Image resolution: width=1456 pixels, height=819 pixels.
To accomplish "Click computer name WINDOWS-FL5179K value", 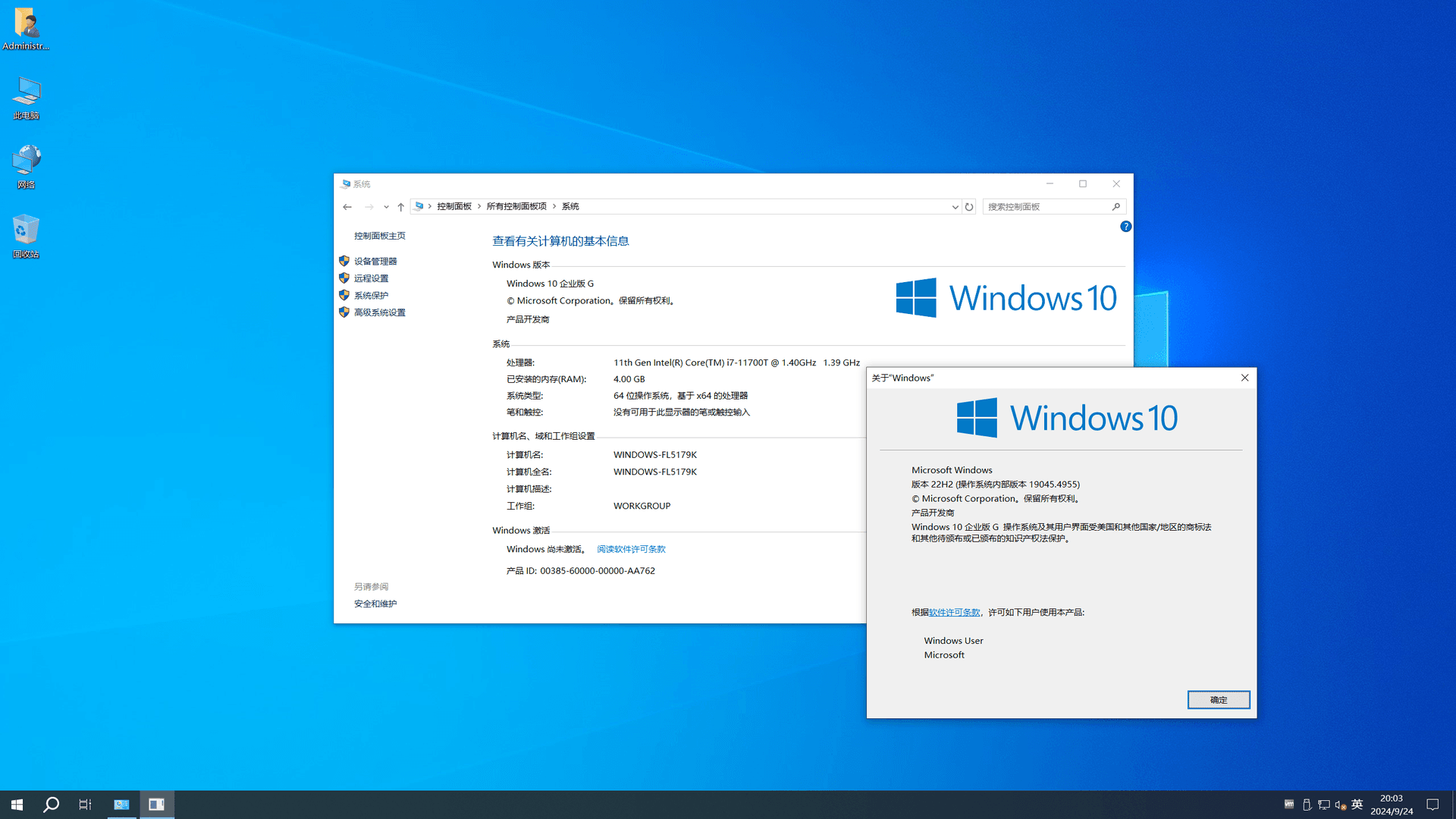I will (655, 455).
